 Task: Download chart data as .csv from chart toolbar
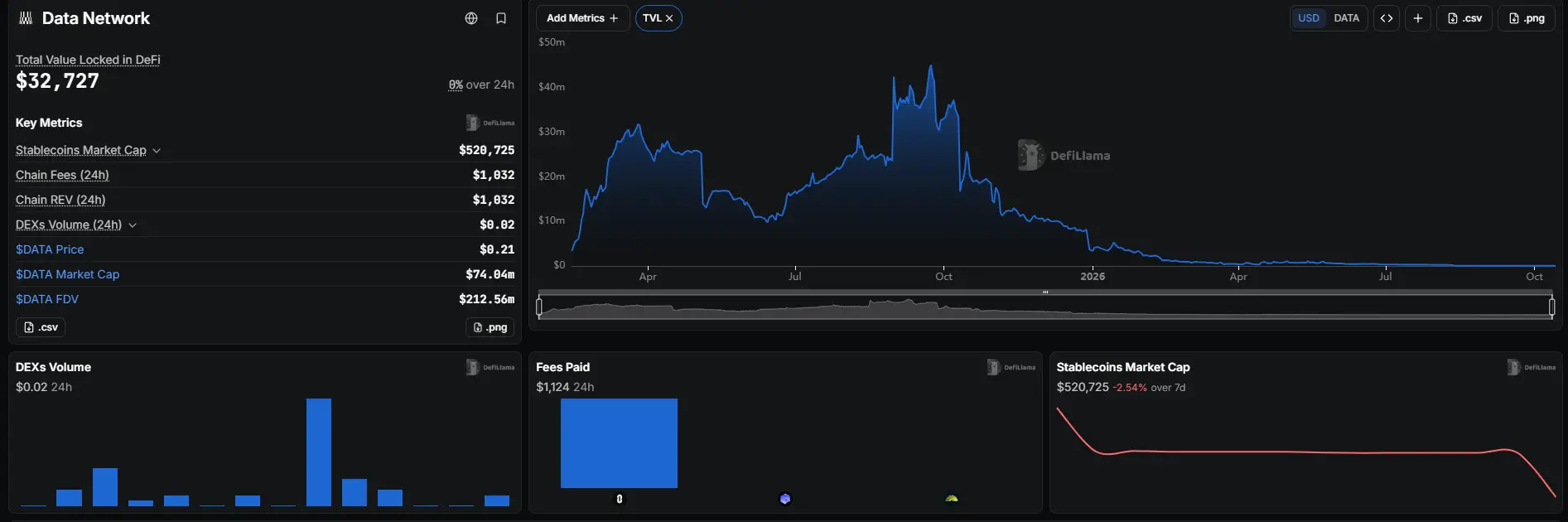click(x=1464, y=18)
